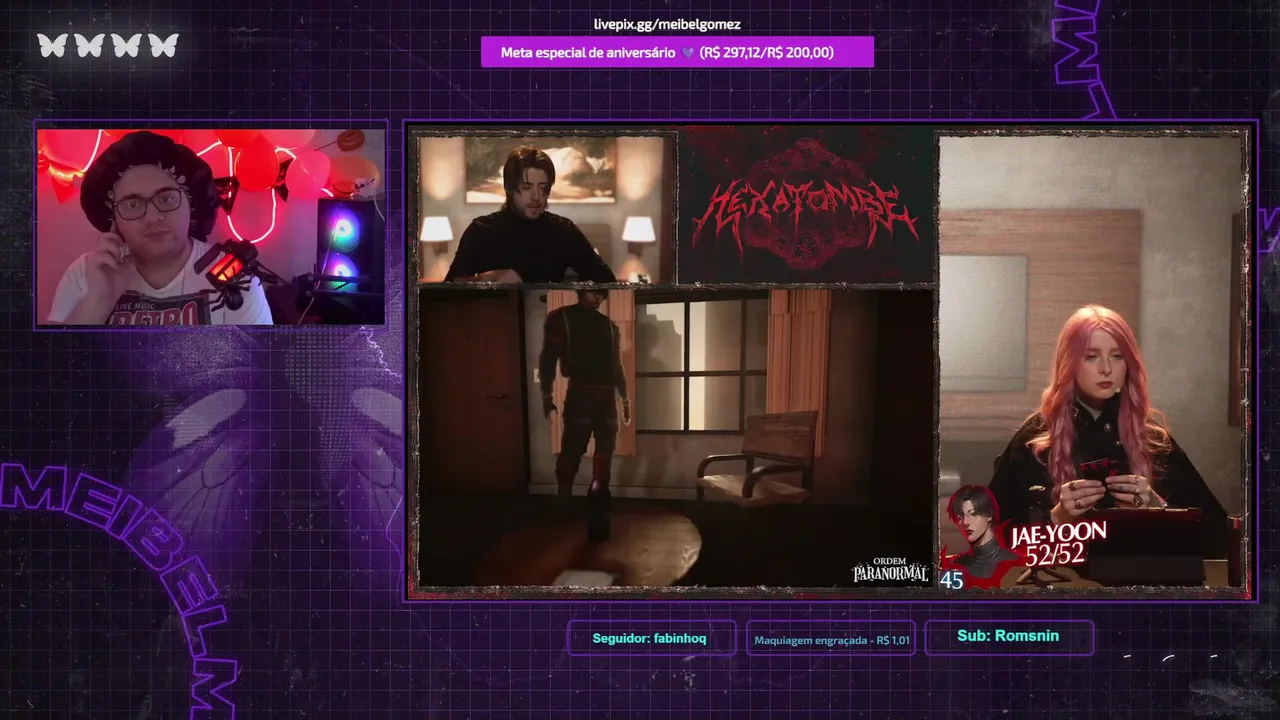The height and width of the screenshot is (720, 1280).
Task: Click the number 45 badge
Action: coord(952,580)
